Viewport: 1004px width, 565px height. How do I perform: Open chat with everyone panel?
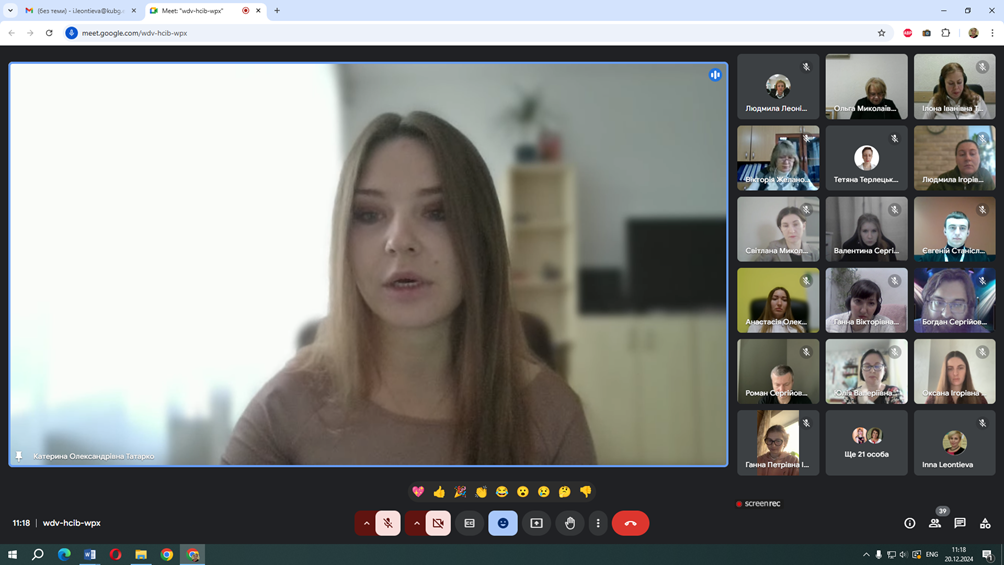[x=960, y=523]
